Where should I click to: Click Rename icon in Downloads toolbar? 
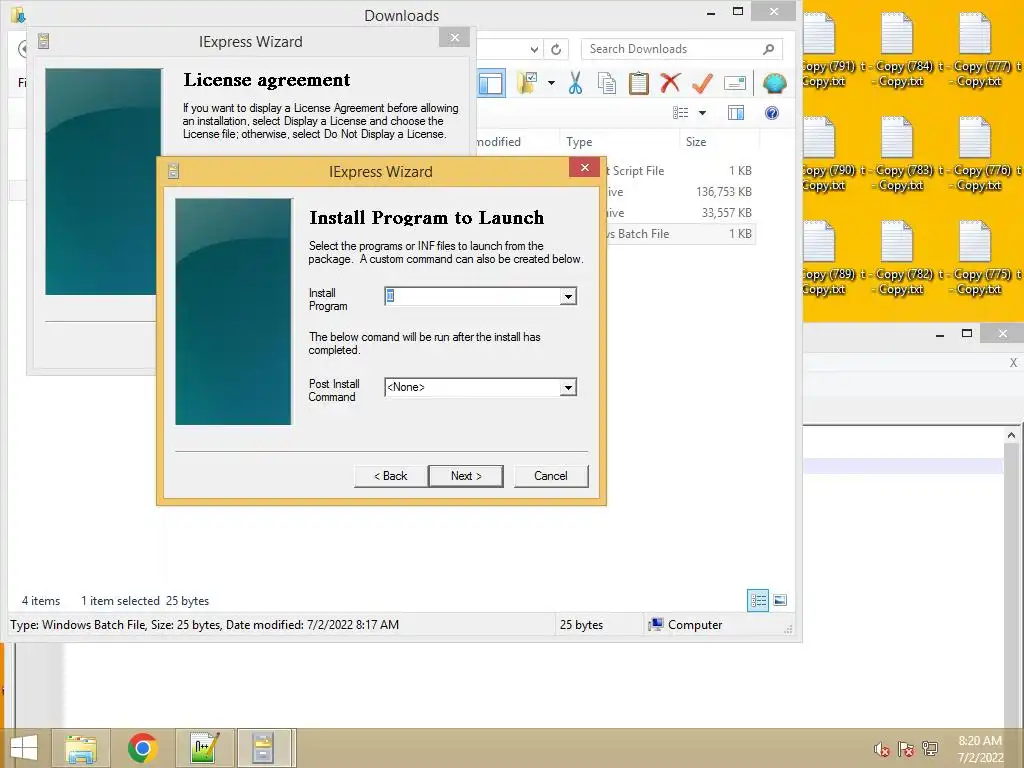tap(735, 83)
